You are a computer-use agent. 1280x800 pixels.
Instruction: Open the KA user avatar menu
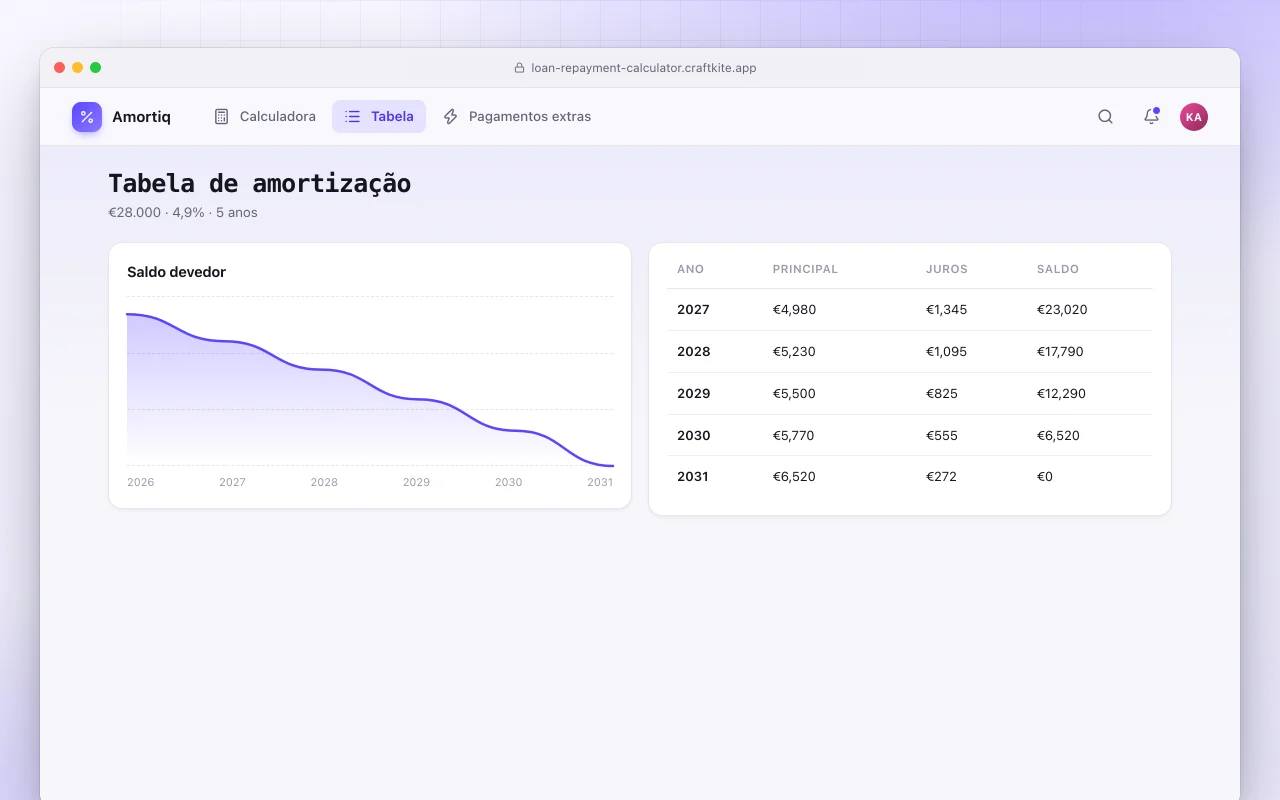coord(1193,117)
